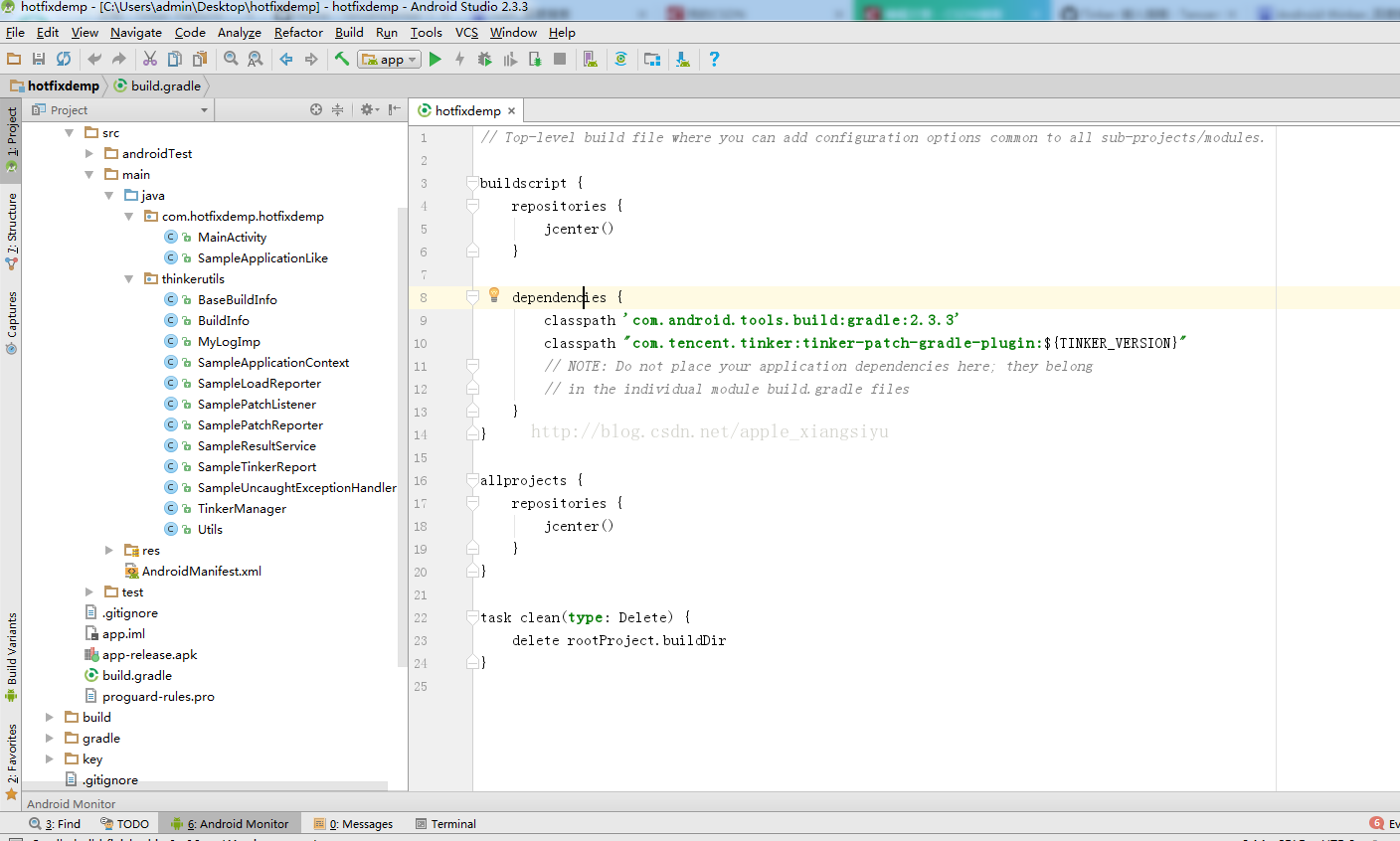
Task: Open Replace with the magnifier-A icon
Action: 256,60
